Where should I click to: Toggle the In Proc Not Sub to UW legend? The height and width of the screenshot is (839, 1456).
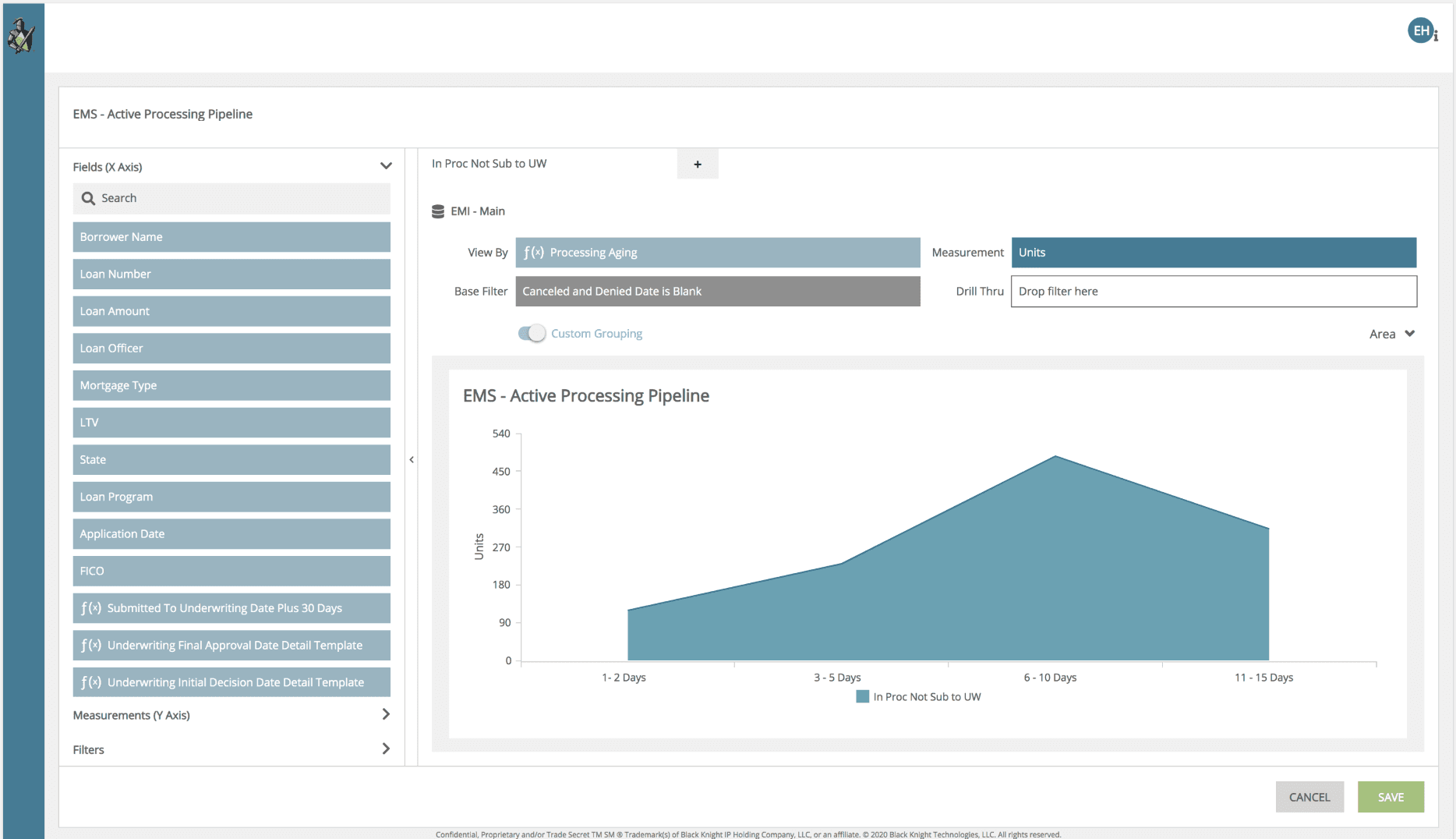click(918, 697)
